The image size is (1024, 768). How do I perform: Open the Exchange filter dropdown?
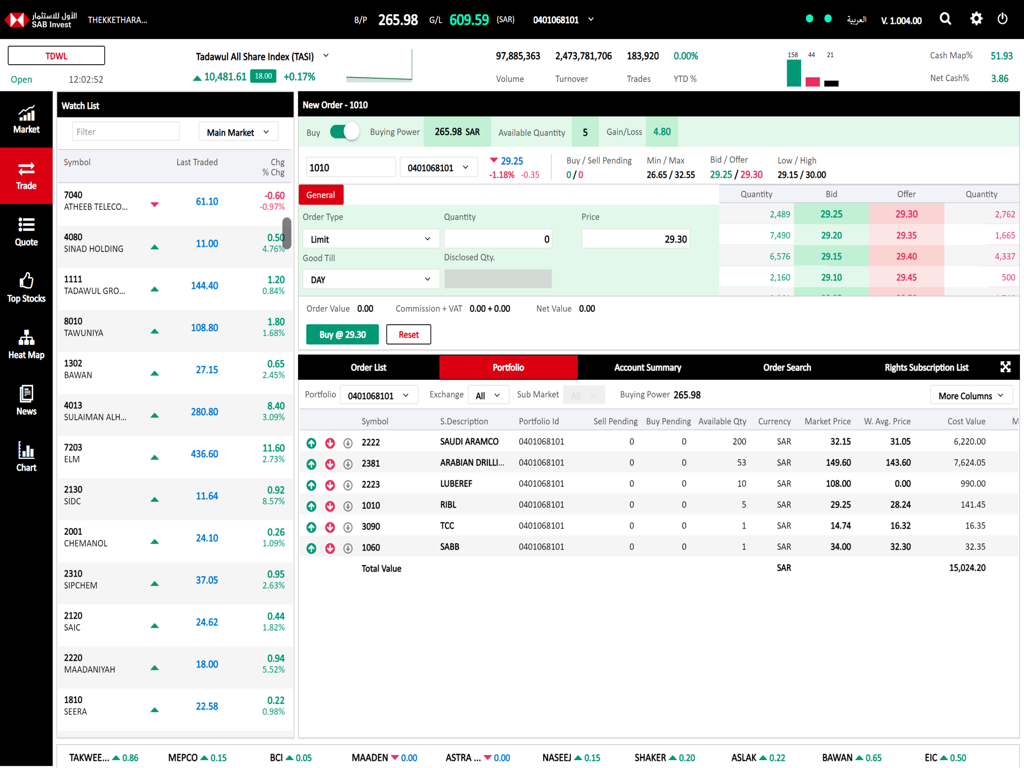pos(488,394)
